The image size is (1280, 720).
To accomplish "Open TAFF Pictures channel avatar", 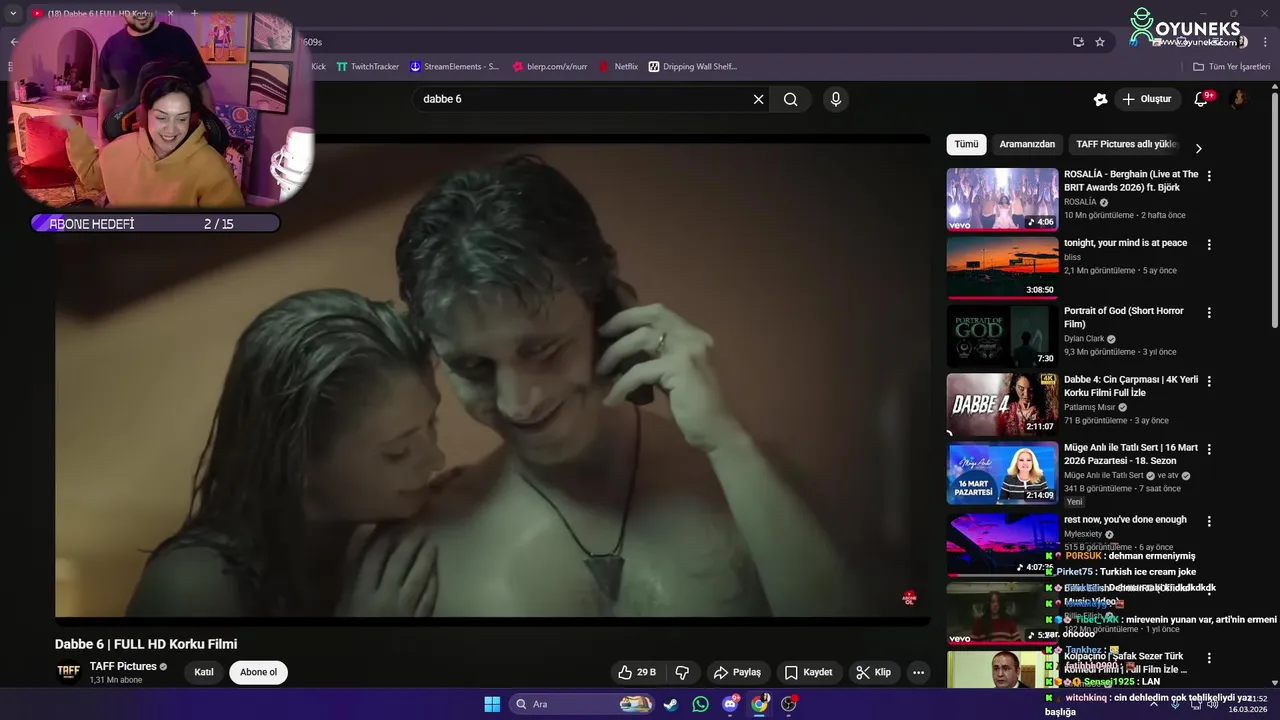I will pyautogui.click(x=69, y=671).
